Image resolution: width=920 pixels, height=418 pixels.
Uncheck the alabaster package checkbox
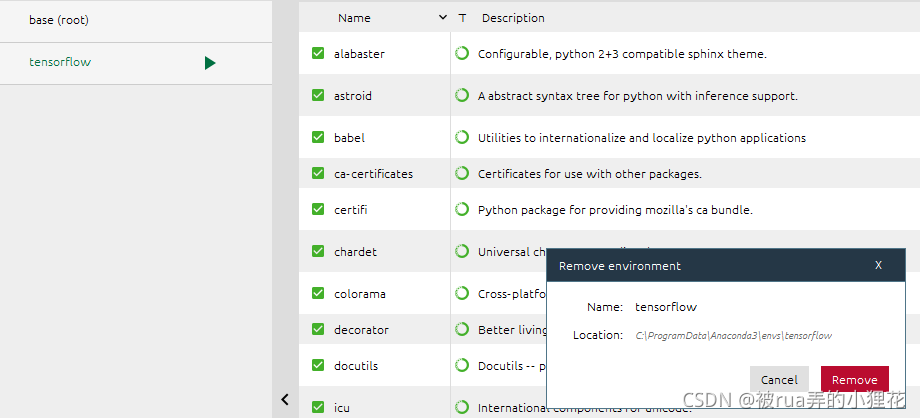click(318, 53)
